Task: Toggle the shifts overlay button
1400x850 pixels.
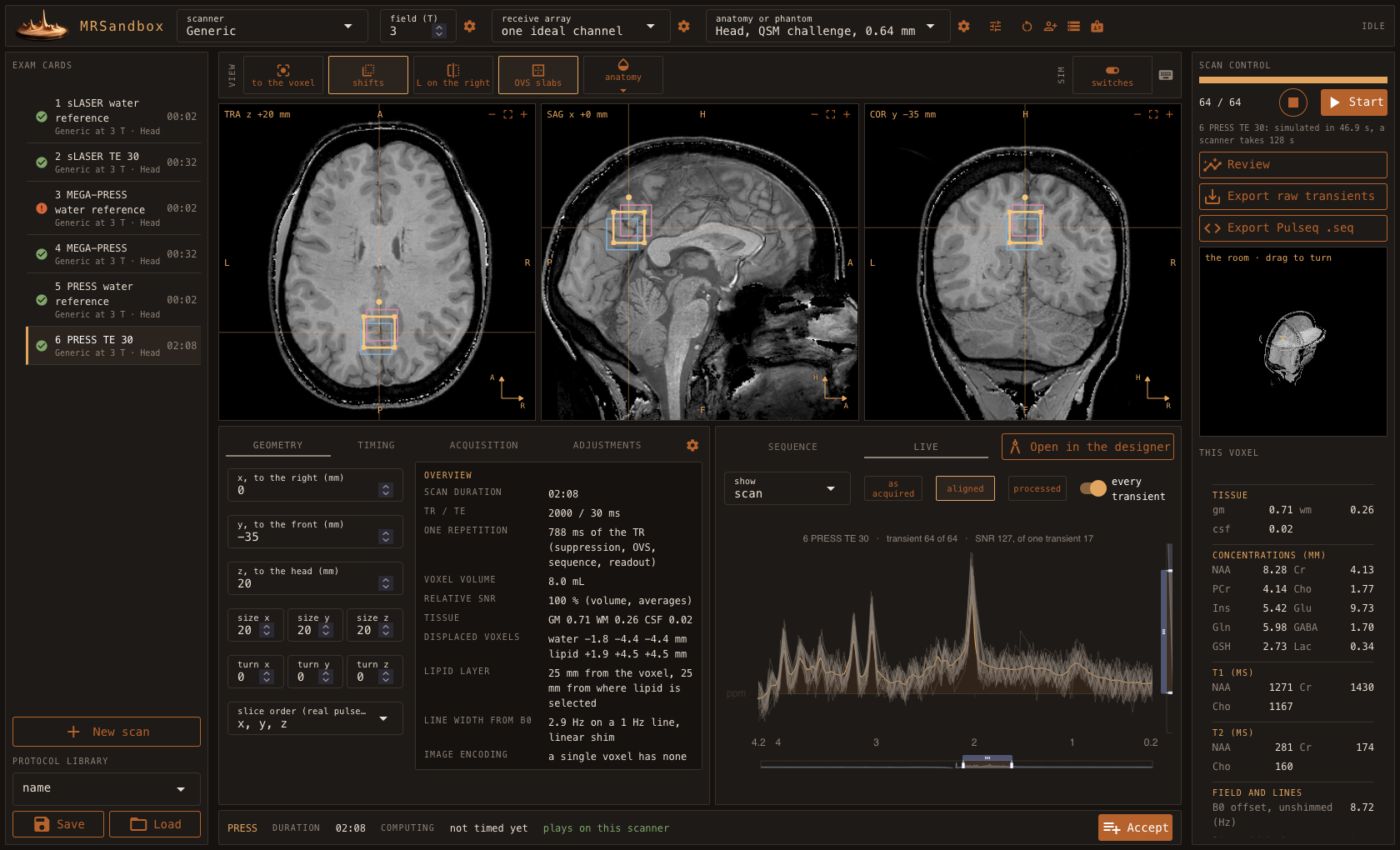Action: (368, 75)
